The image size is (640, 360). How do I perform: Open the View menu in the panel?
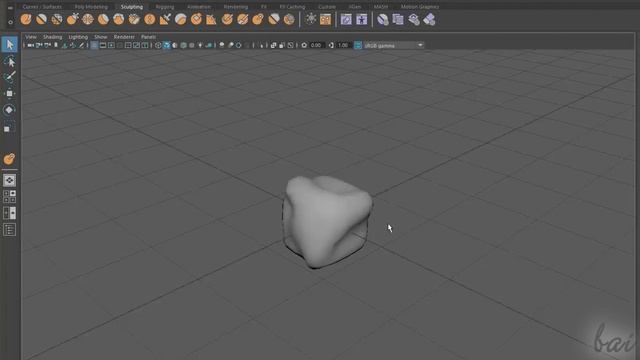click(31, 37)
